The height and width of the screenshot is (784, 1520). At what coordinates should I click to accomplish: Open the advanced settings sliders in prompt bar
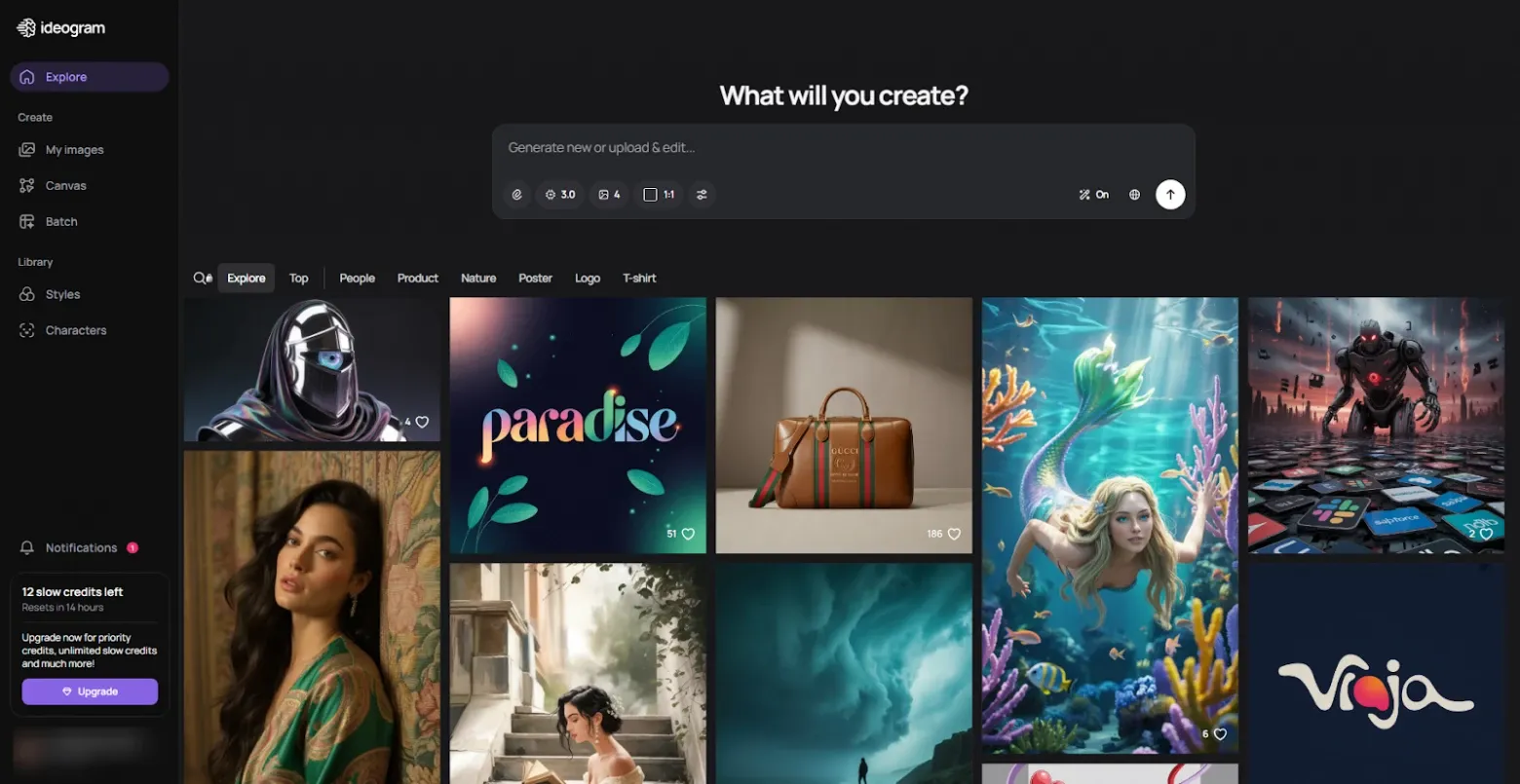click(702, 194)
